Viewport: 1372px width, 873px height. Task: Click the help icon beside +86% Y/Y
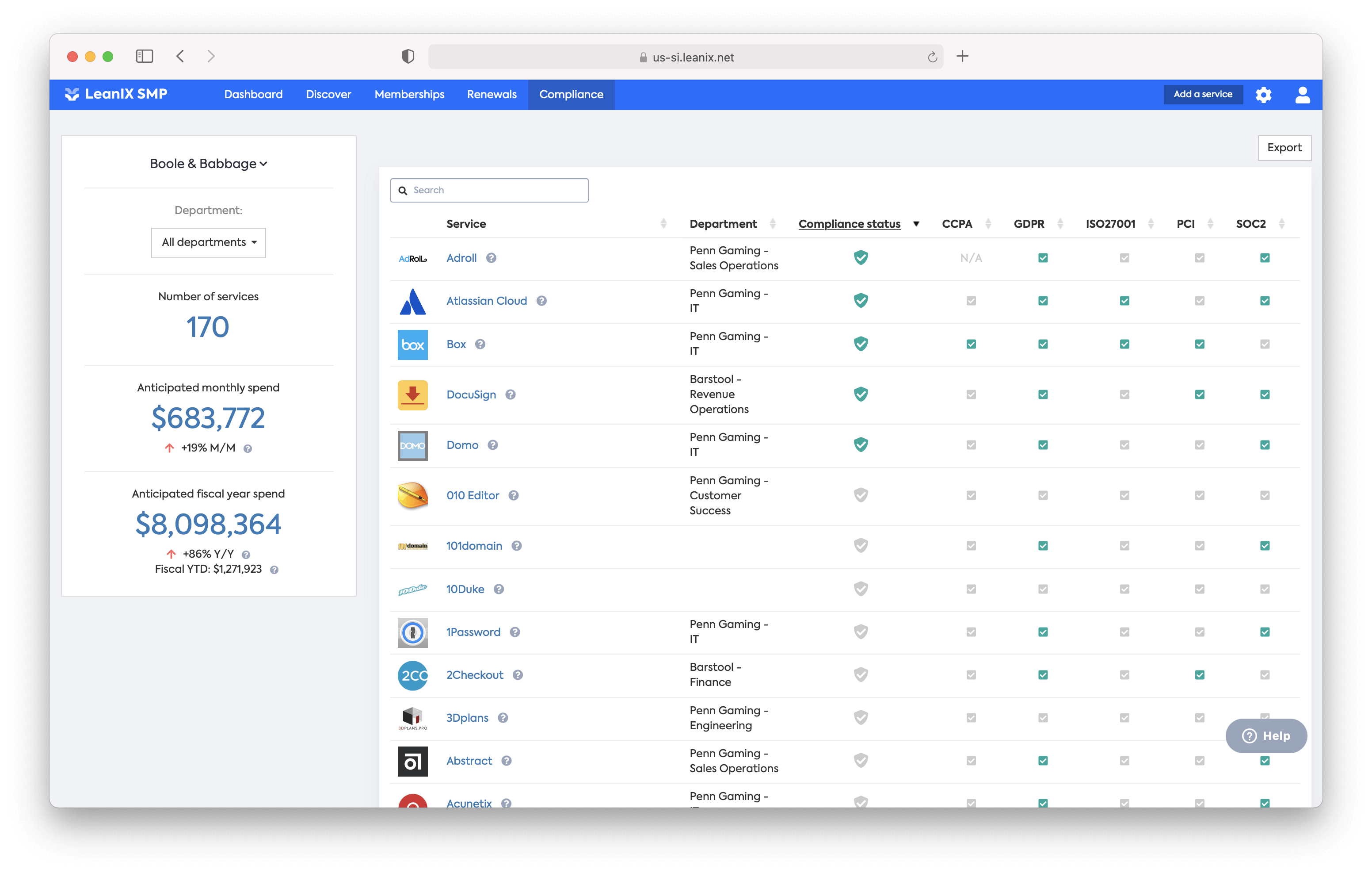246,554
